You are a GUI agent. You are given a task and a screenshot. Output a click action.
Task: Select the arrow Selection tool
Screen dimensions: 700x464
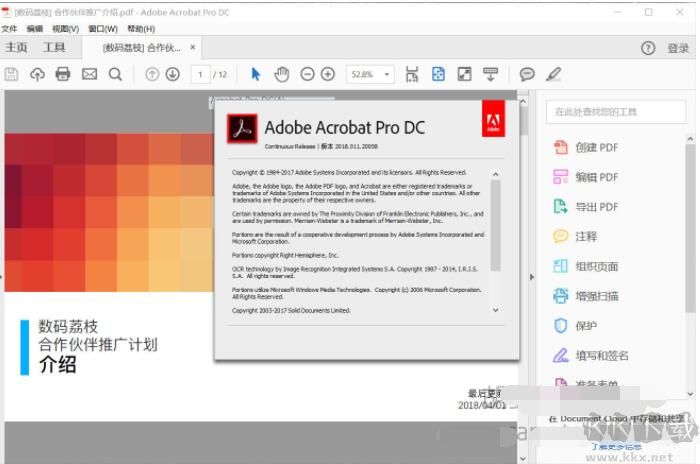(255, 74)
